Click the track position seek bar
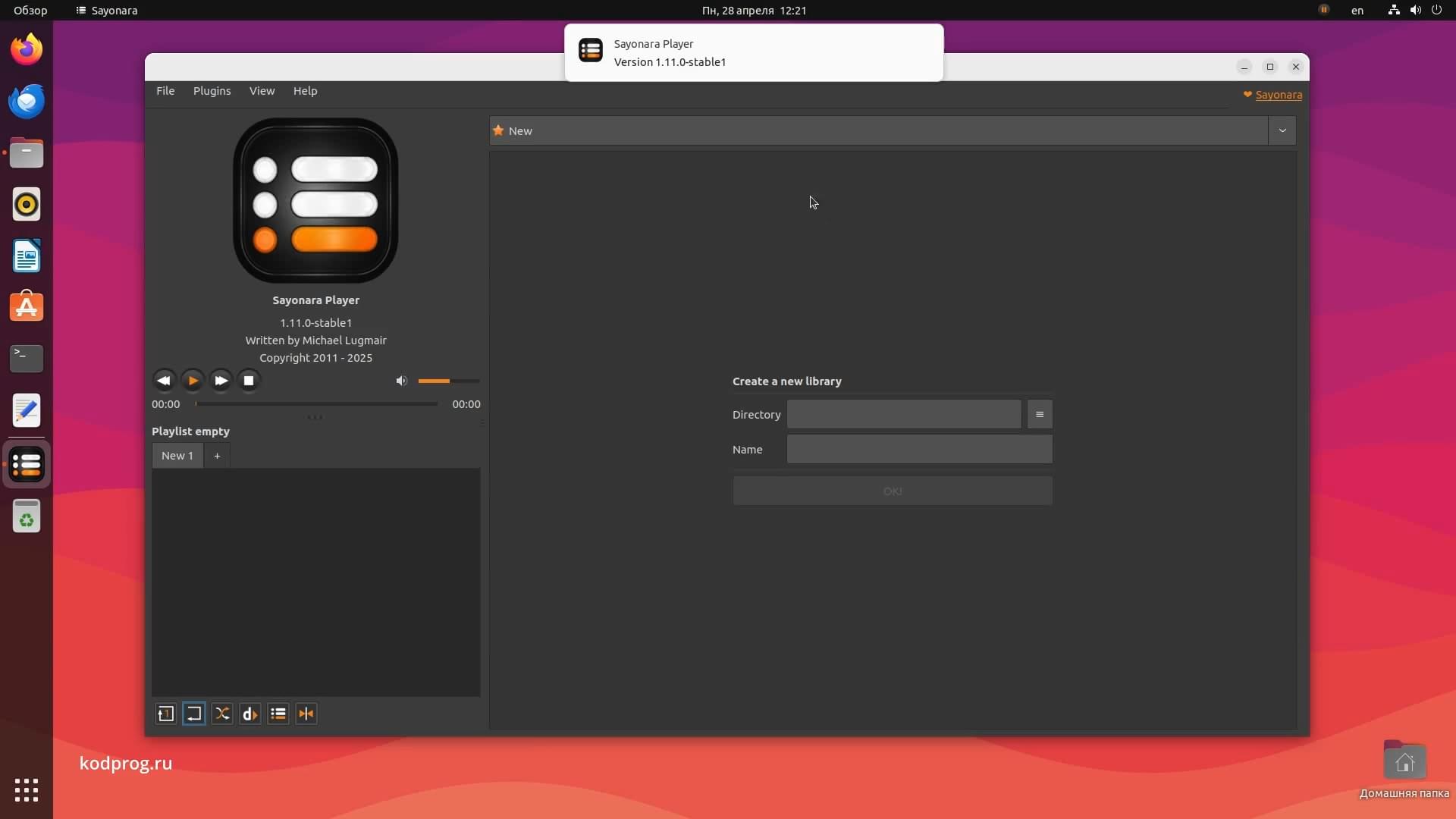Viewport: 1456px width, 819px height. point(316,404)
